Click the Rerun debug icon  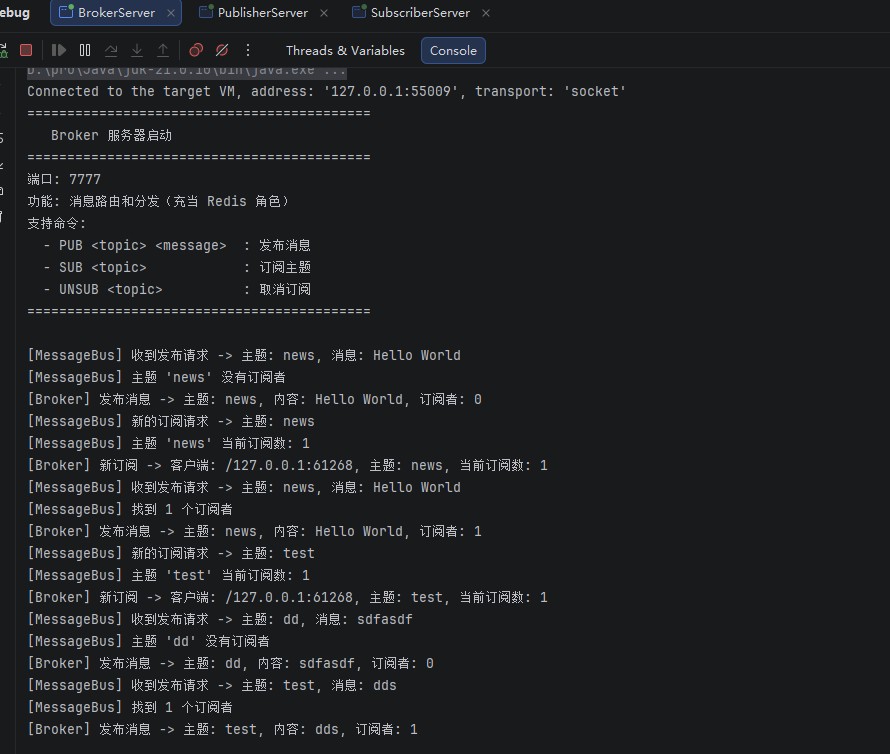click(3, 51)
